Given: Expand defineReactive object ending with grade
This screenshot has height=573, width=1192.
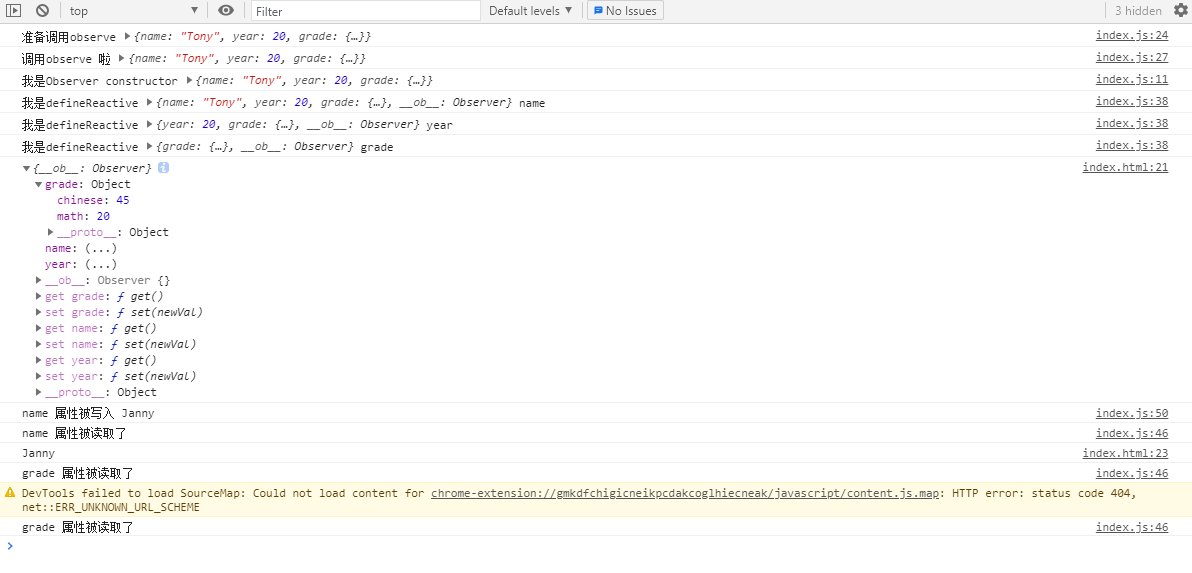Looking at the screenshot, I should pos(149,146).
